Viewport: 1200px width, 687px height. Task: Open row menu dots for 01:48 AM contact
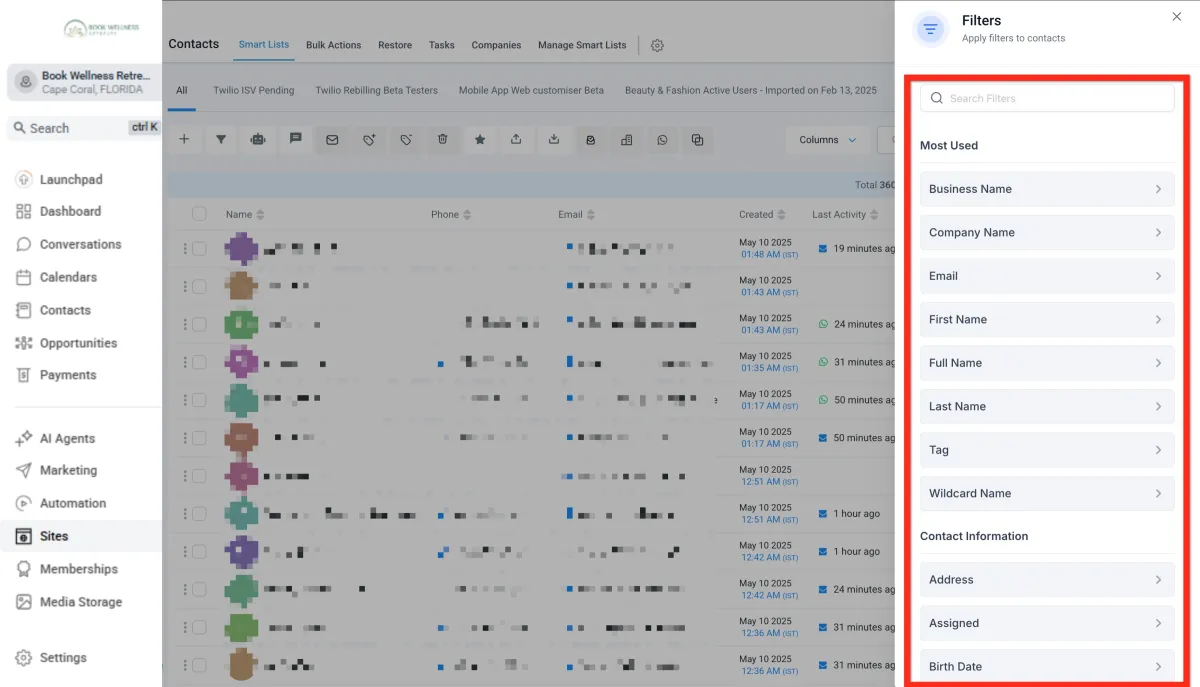[x=185, y=248]
